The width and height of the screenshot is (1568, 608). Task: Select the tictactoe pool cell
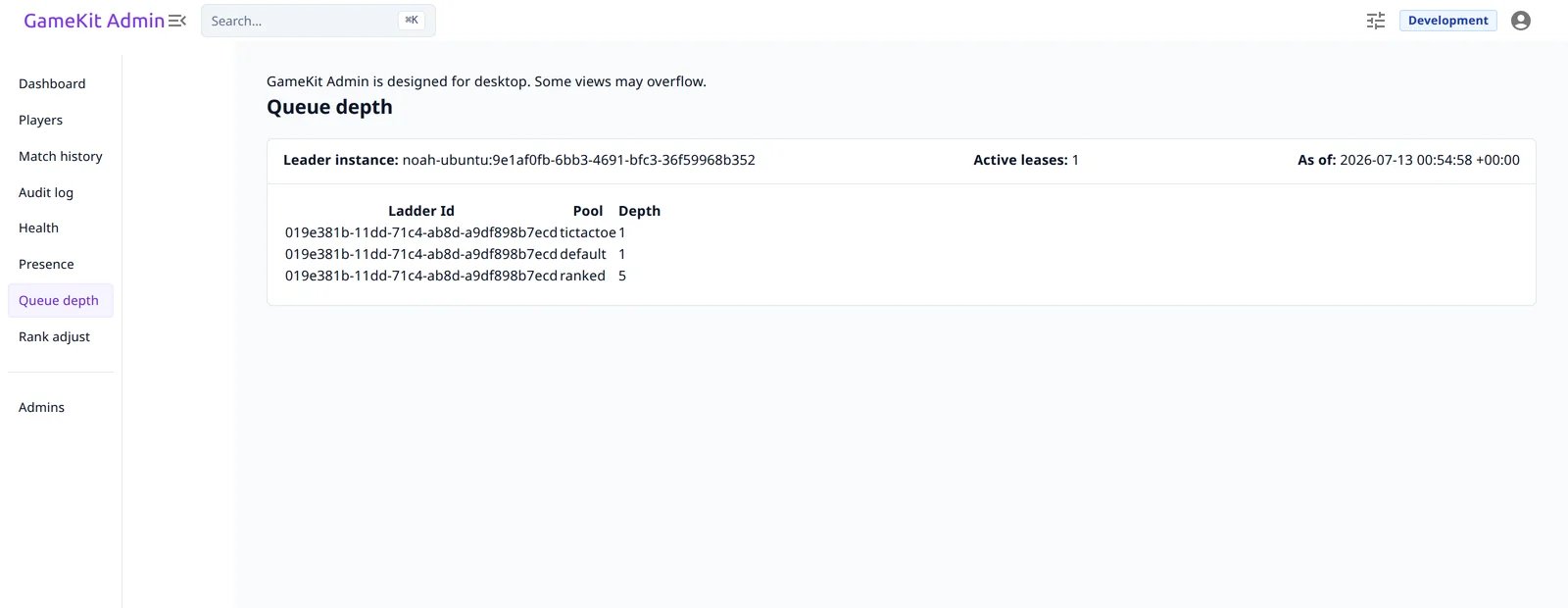[x=588, y=232]
